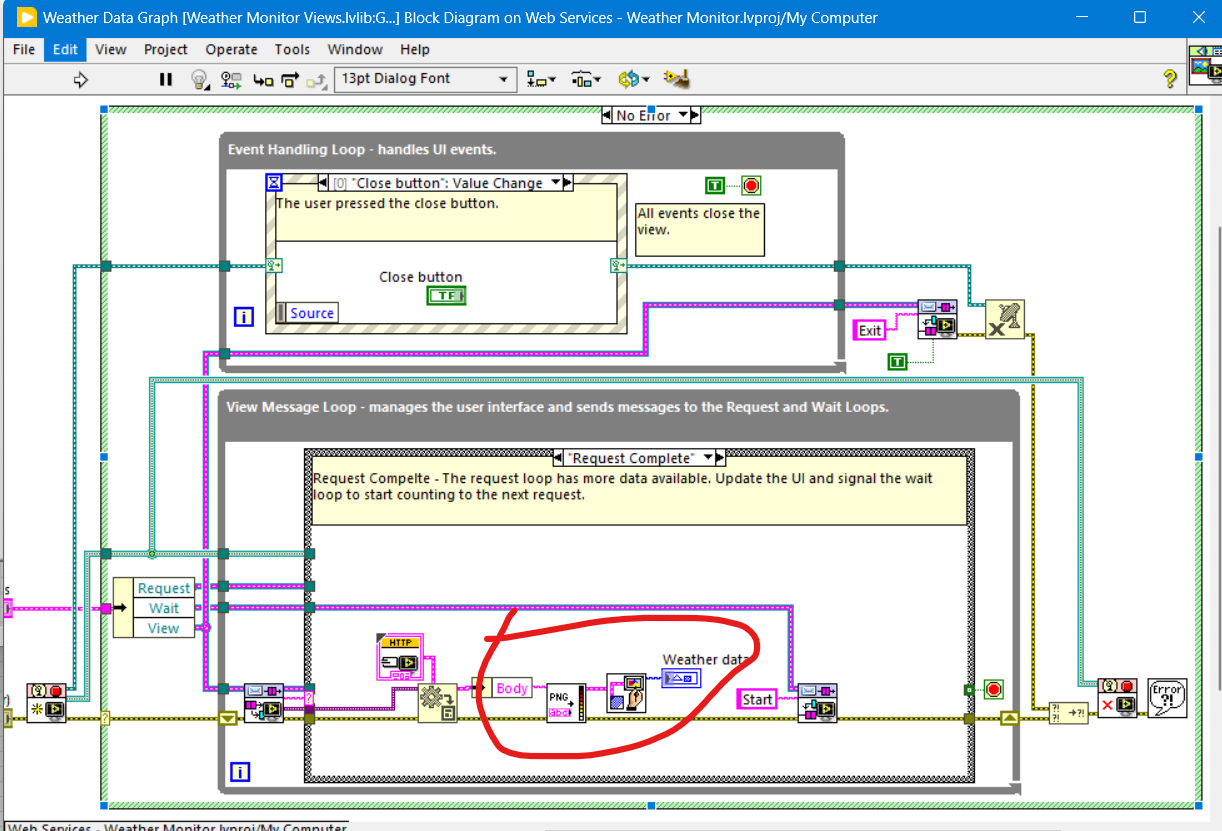Select the Close button boolean terminal

click(446, 296)
